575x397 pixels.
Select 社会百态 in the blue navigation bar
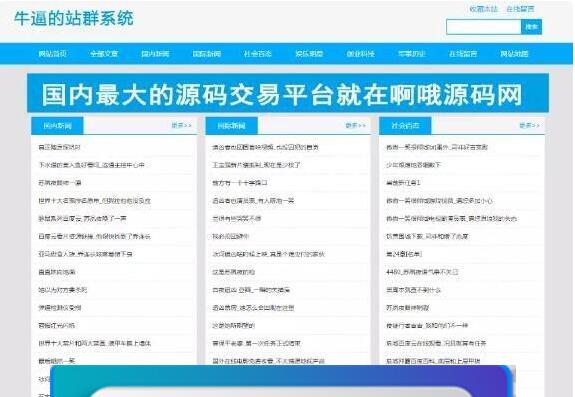click(258, 54)
